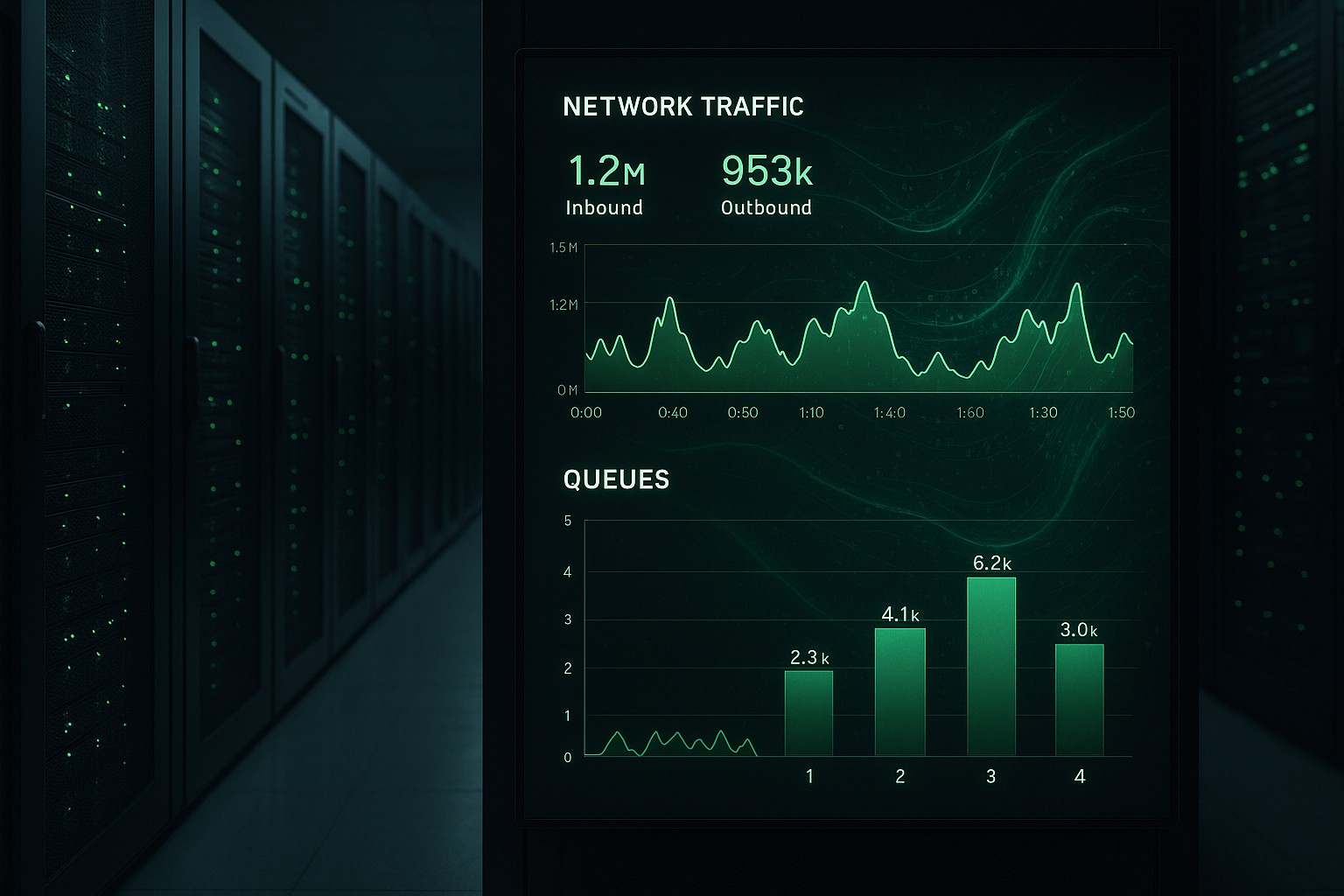1344x896 pixels.
Task: Click the 1.5M y-axis label
Action: point(563,248)
